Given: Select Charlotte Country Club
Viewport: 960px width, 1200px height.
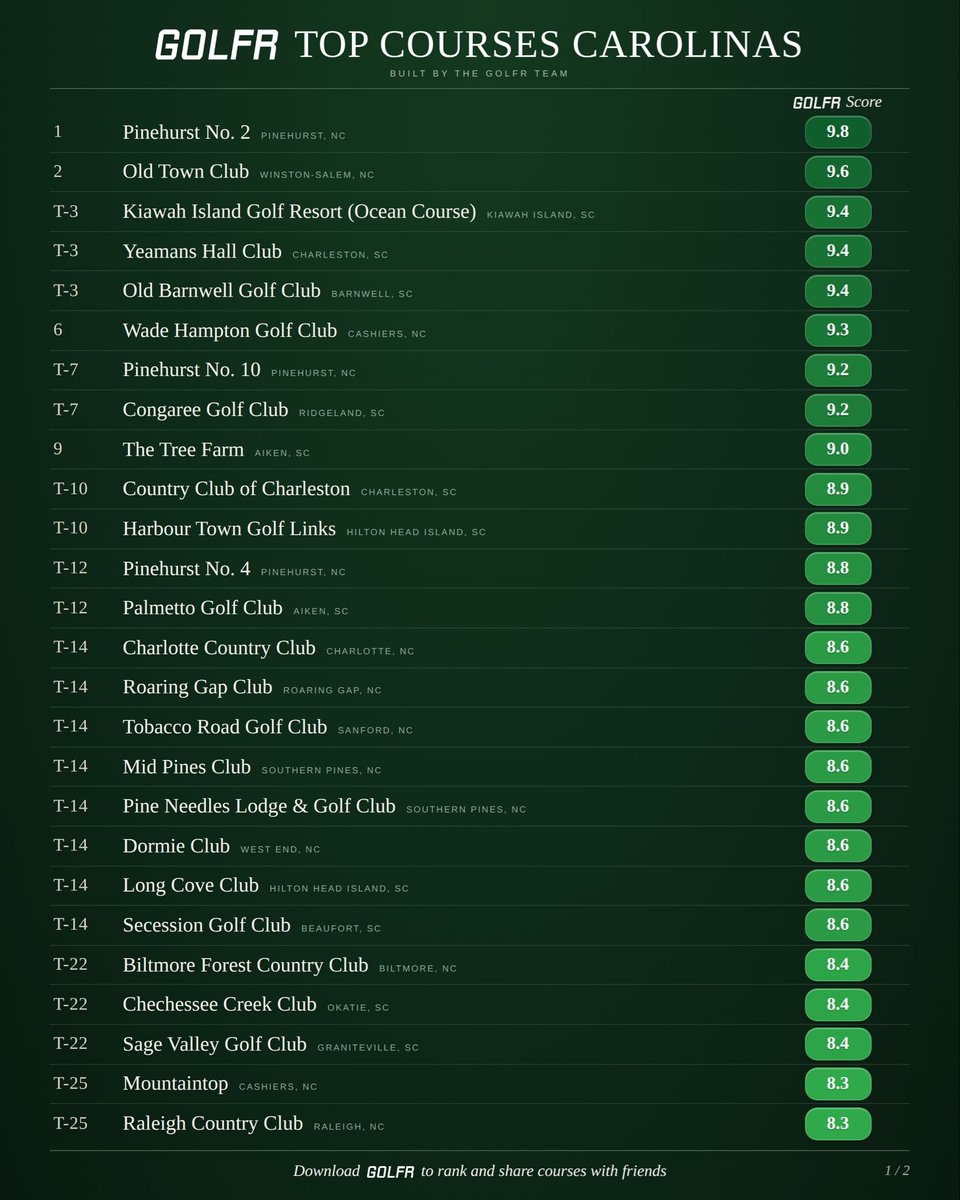Looking at the screenshot, I should point(219,648).
